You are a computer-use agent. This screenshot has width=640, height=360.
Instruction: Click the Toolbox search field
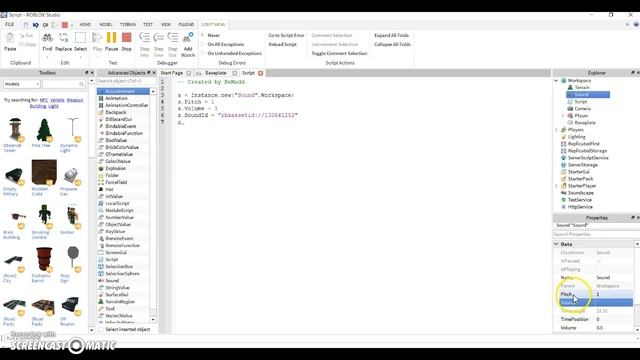click(x=63, y=84)
